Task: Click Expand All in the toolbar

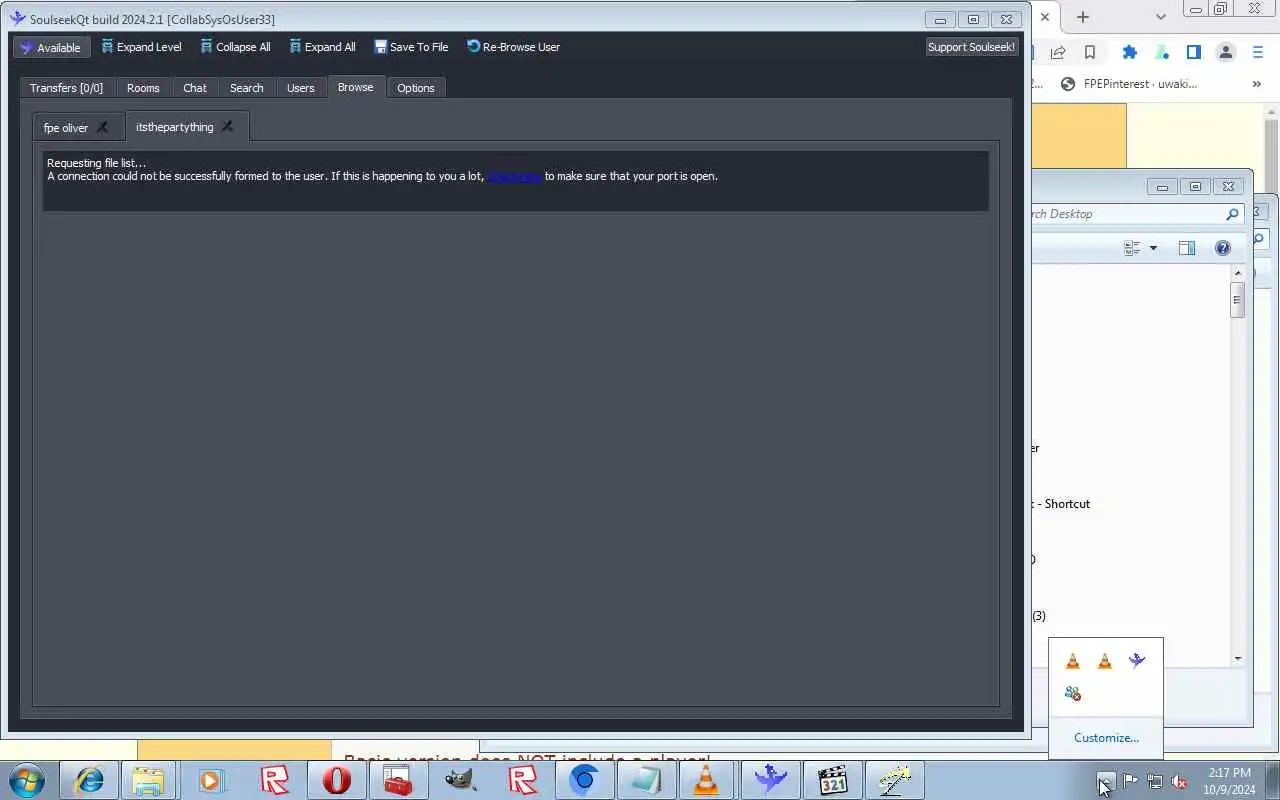Action: 322,47
